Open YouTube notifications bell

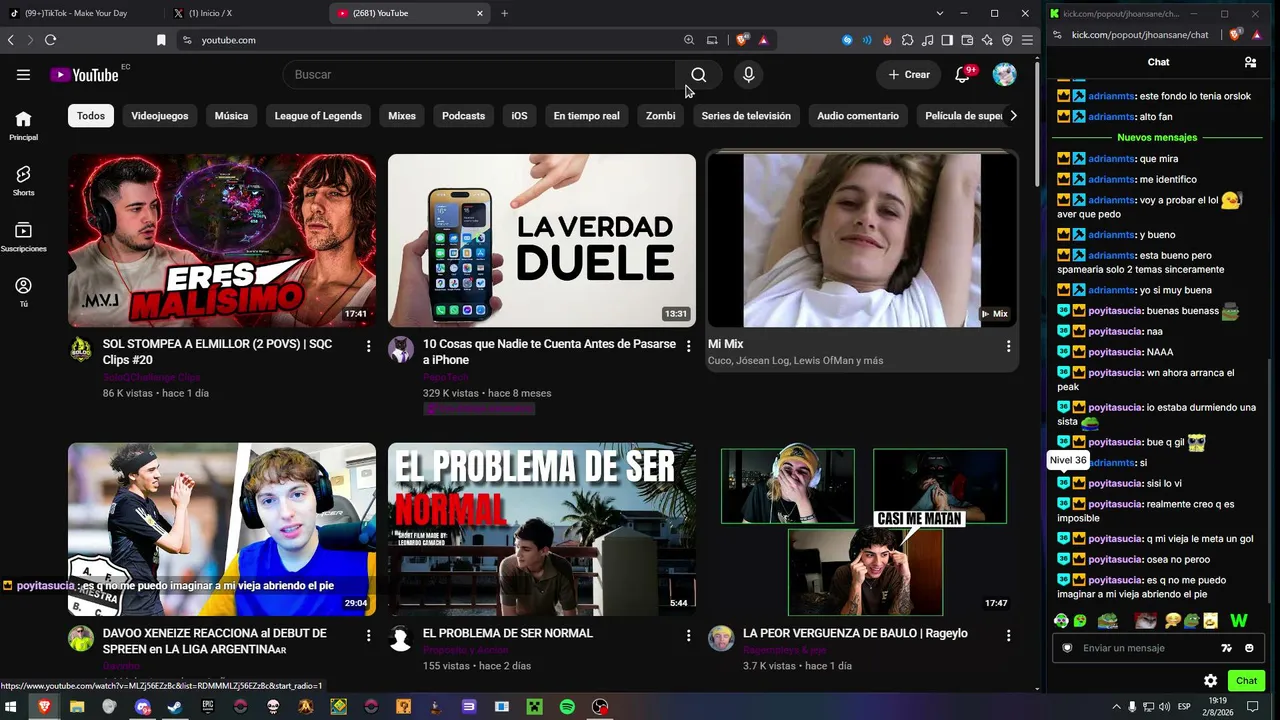962,75
